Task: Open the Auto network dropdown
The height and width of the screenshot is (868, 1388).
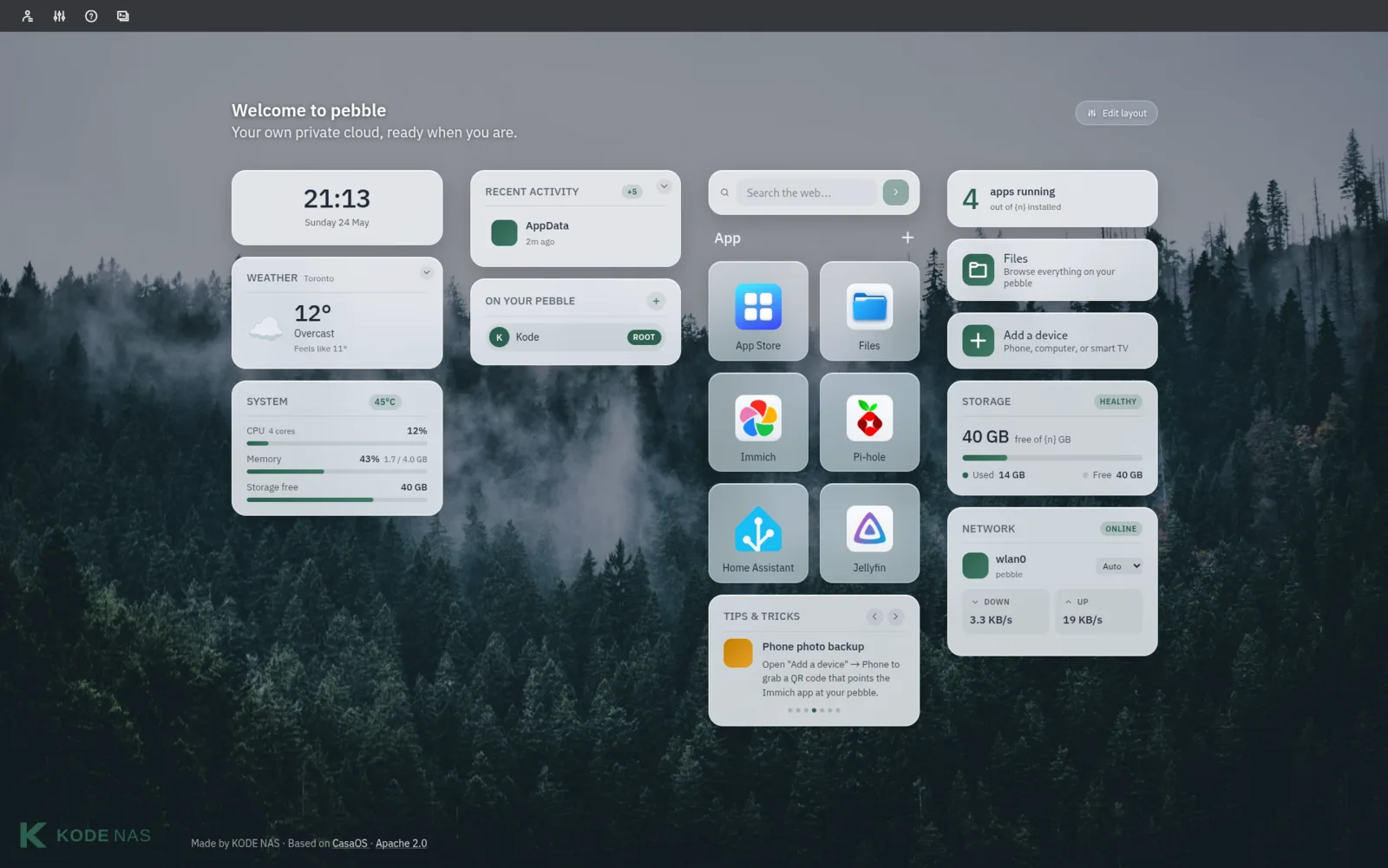Action: [x=1119, y=566]
